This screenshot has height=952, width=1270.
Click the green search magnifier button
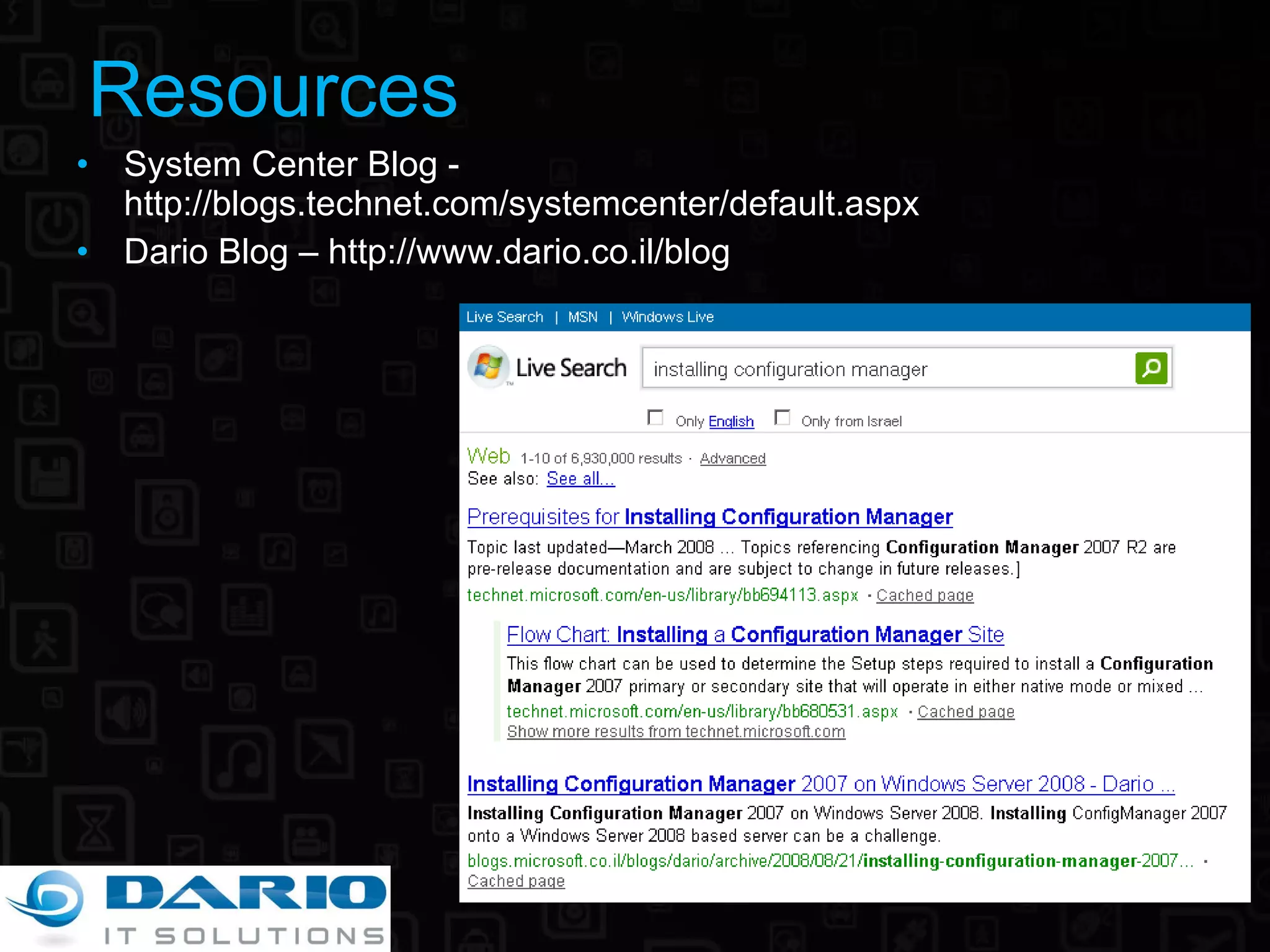1151,368
